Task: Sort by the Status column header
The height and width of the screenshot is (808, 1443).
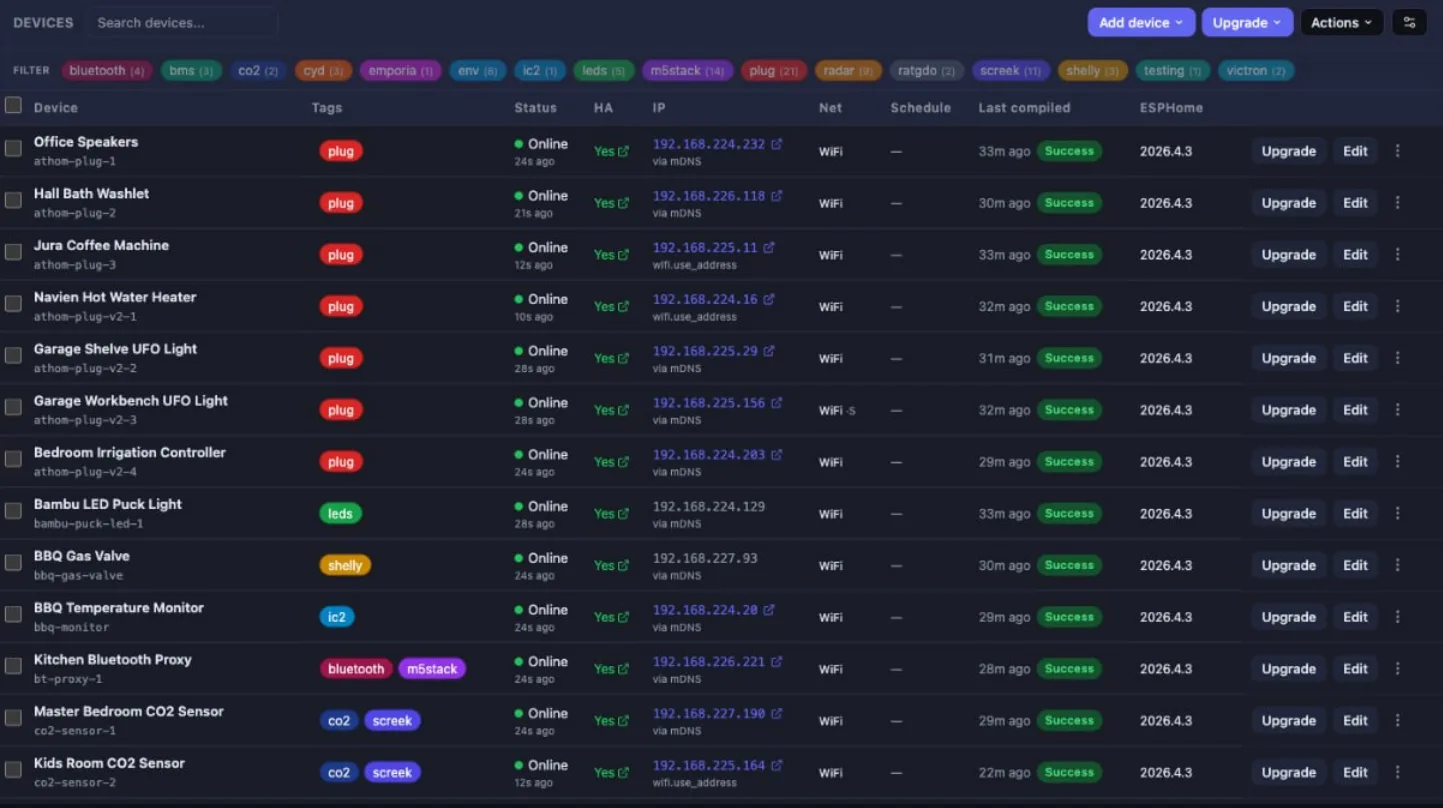Action: coord(535,108)
